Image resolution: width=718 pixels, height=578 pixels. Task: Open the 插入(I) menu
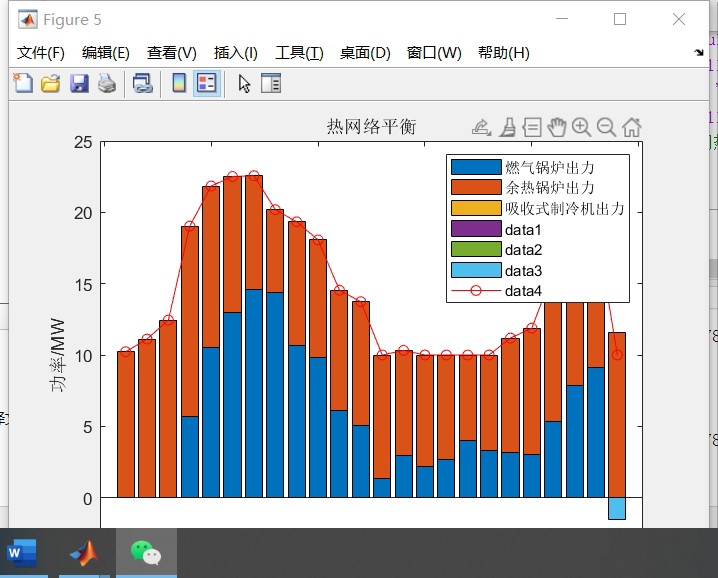[236, 53]
